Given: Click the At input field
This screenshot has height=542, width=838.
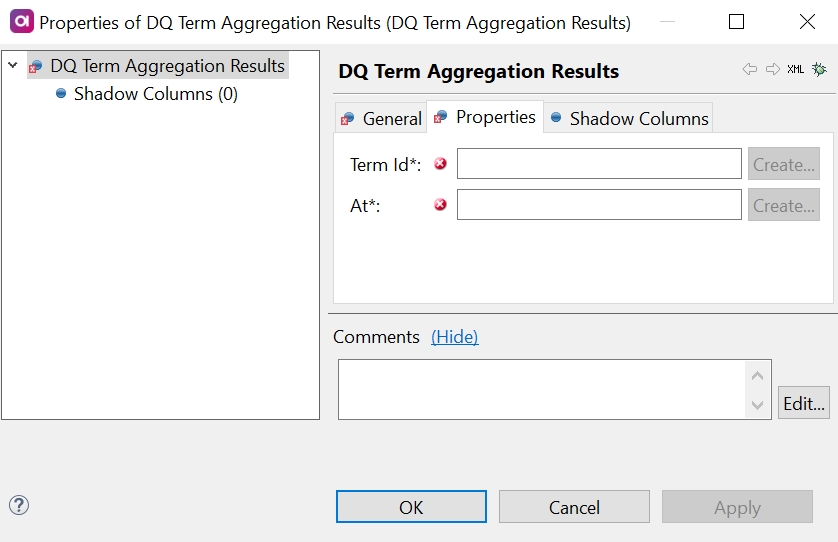Looking at the screenshot, I should coord(599,205).
